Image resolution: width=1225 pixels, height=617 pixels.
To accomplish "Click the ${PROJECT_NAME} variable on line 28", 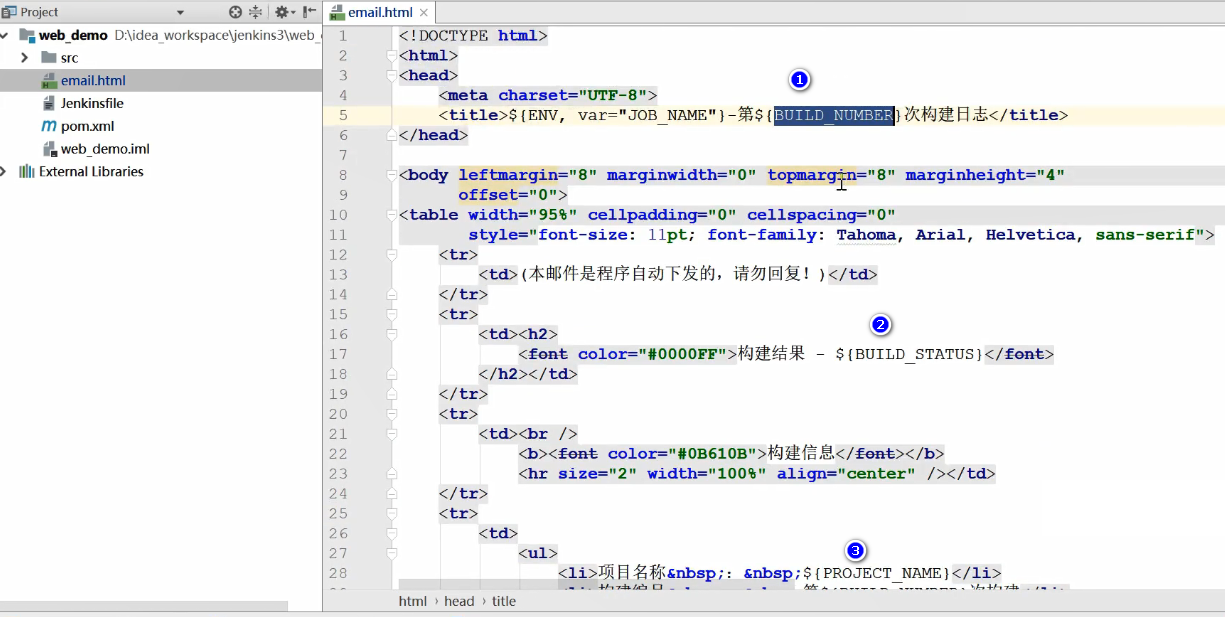I will [877, 573].
